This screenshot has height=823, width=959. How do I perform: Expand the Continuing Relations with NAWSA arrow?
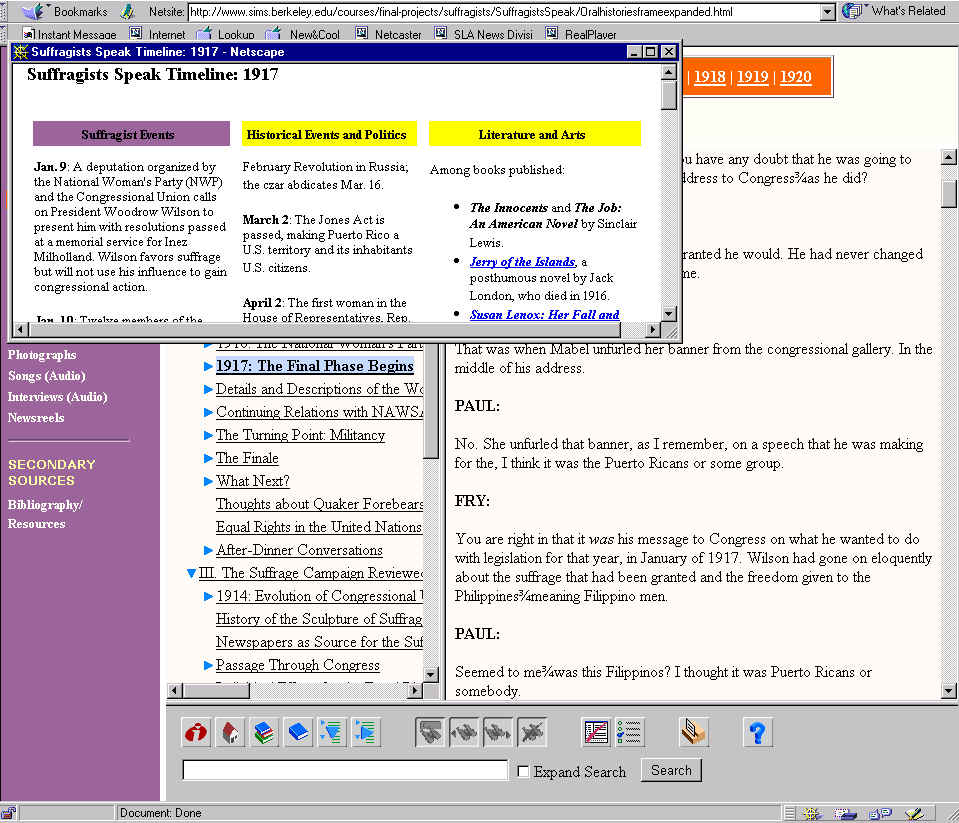(208, 412)
